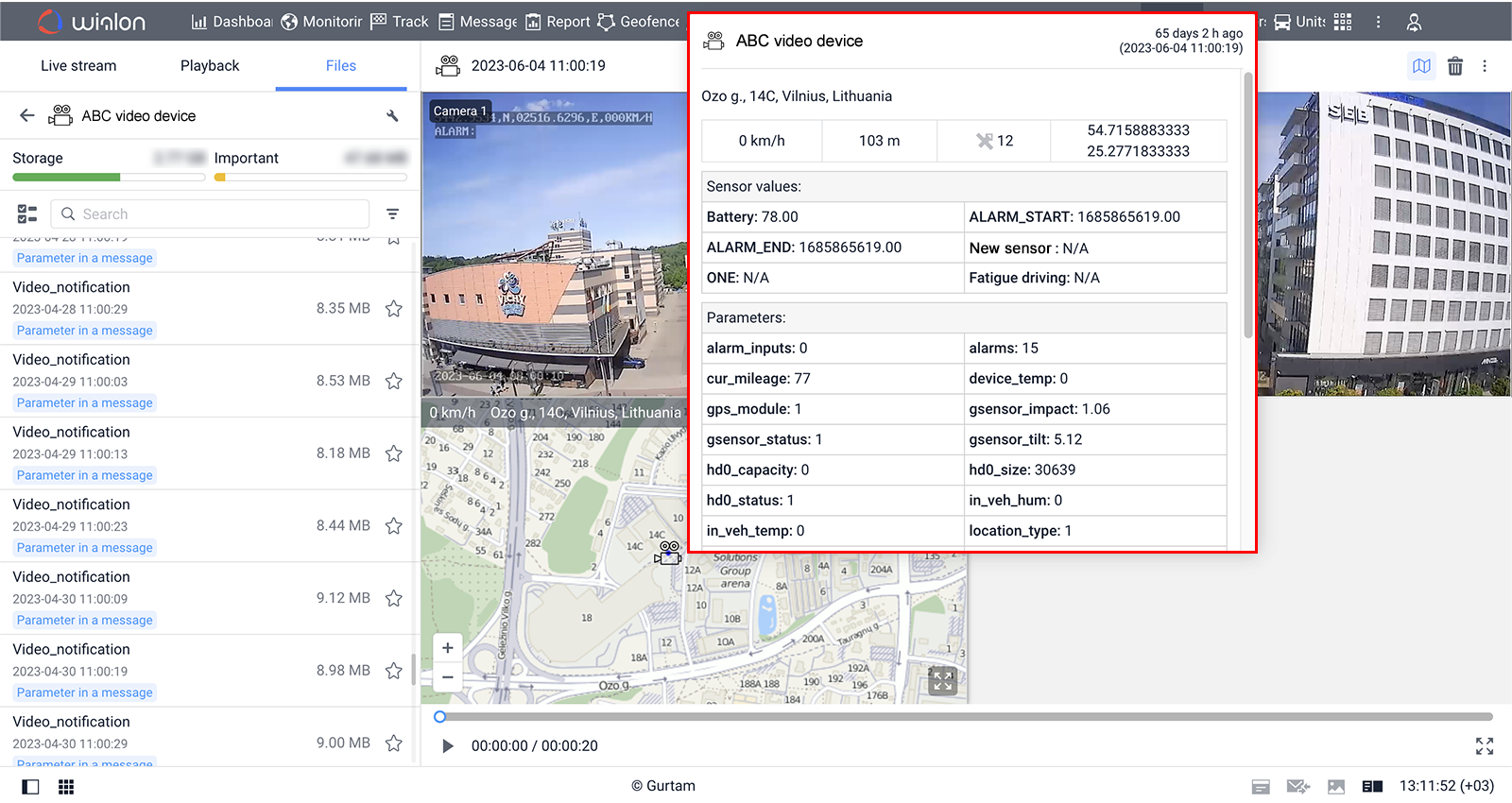Expand the map using its fullscreen button
Screen dimensions: 1512x803
(x=942, y=680)
